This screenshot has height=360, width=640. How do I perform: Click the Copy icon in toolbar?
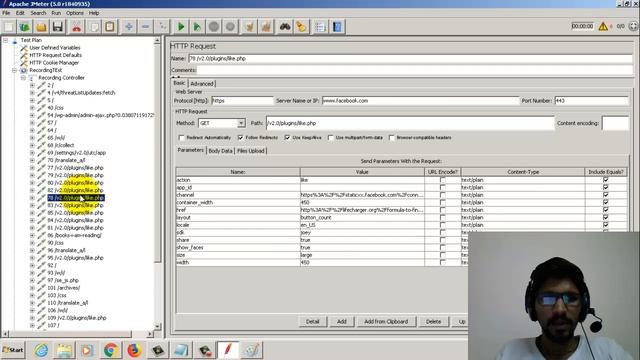click(93, 27)
